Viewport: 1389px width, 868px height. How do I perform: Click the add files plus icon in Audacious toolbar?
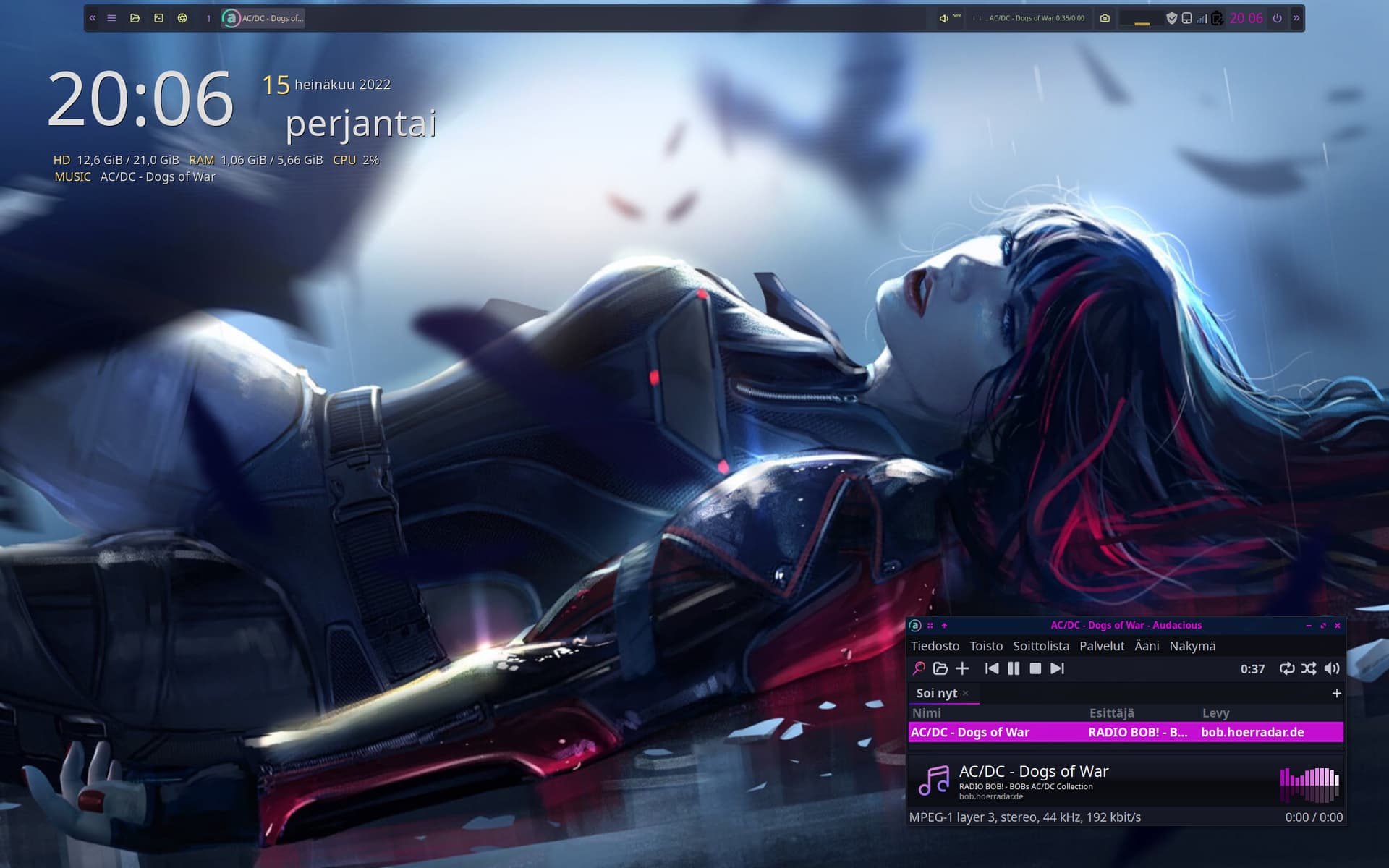click(962, 668)
